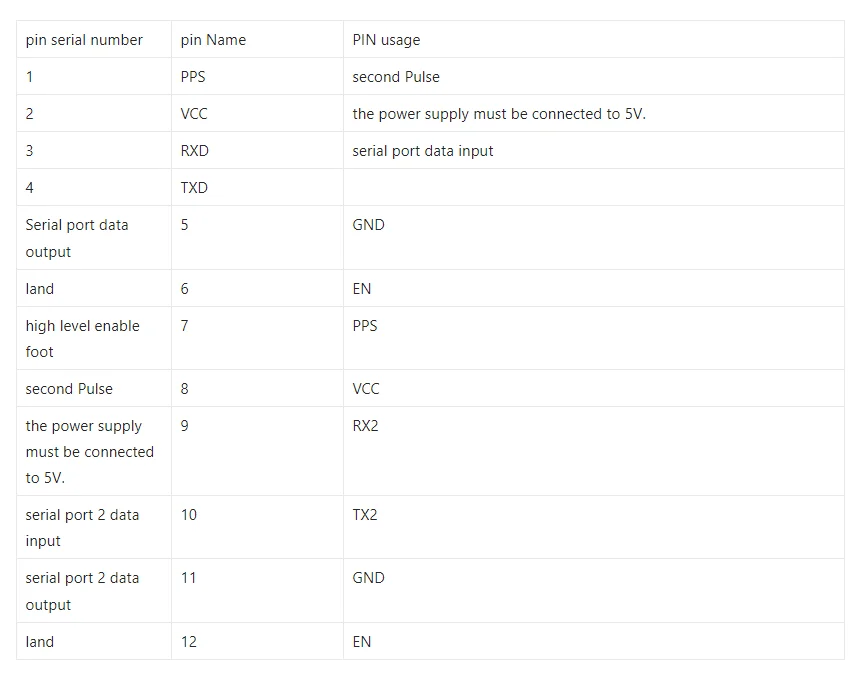Select the first VCC pin name cell
864x684 pixels.
tap(257, 114)
